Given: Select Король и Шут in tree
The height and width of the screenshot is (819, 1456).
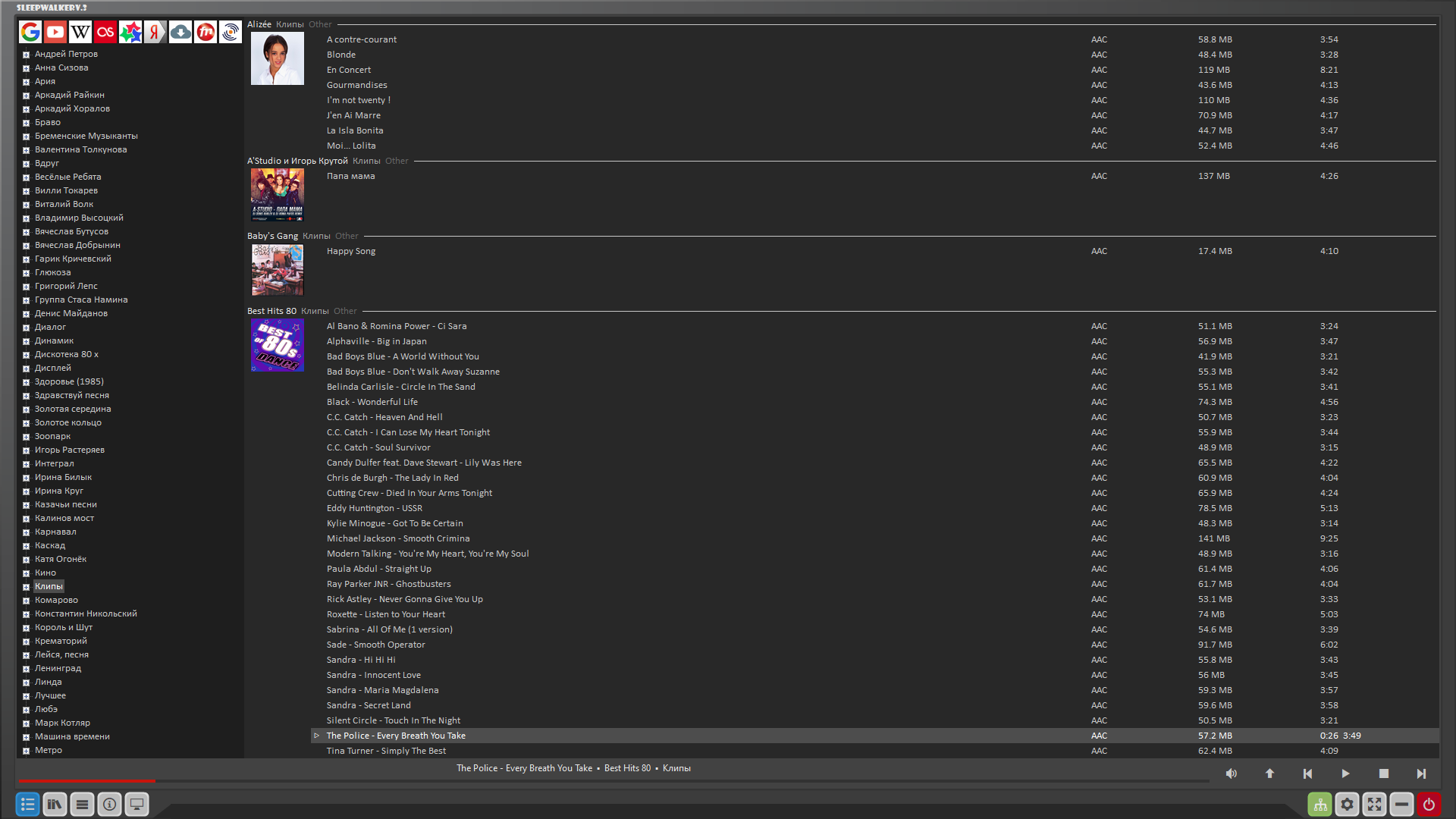Looking at the screenshot, I should click(64, 627).
